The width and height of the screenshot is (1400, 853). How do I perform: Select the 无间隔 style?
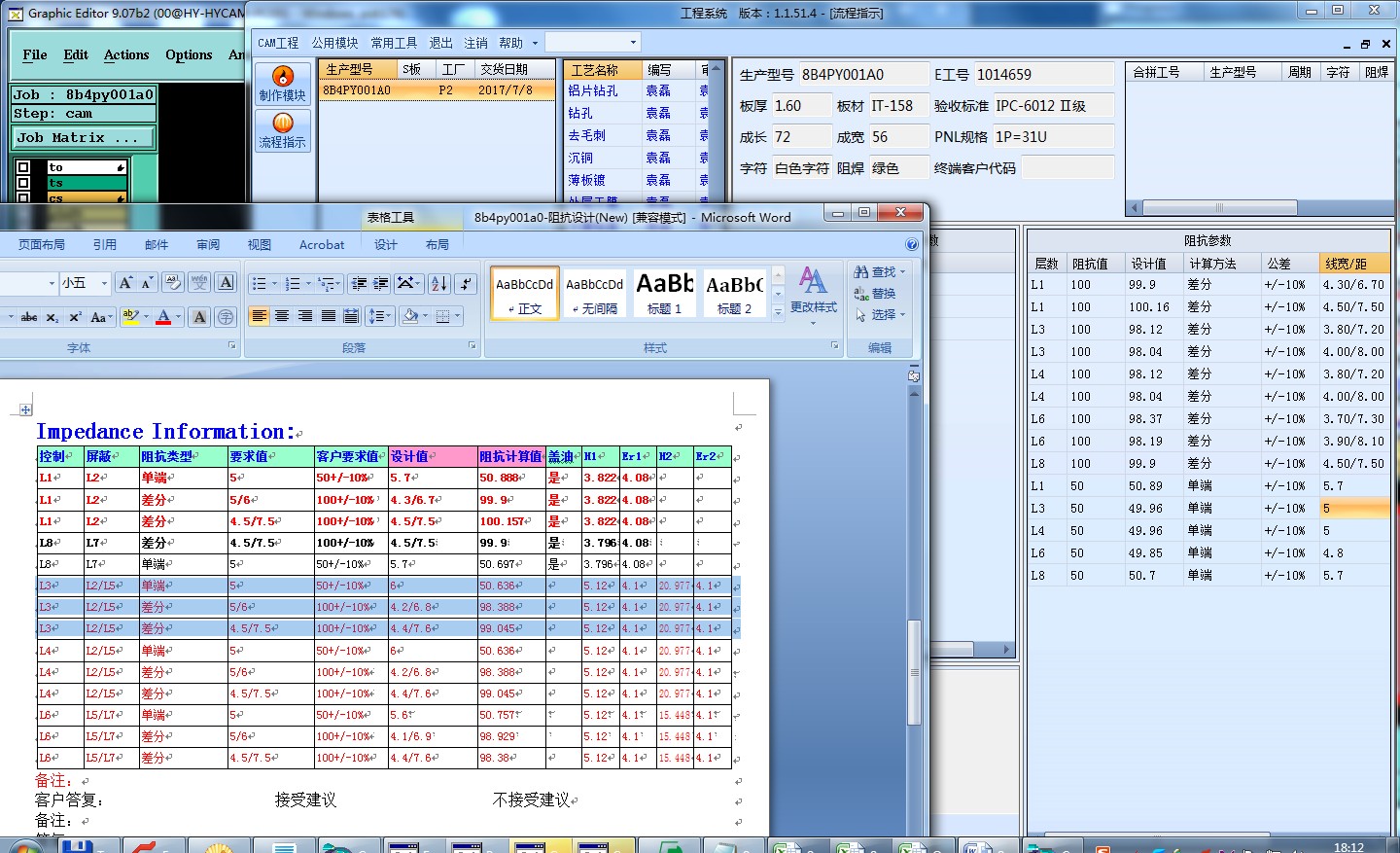[594, 293]
